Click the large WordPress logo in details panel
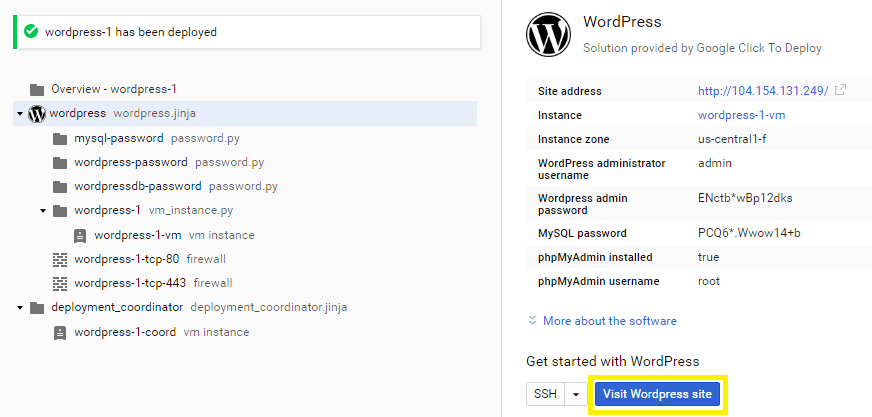The image size is (872, 417). click(548, 34)
